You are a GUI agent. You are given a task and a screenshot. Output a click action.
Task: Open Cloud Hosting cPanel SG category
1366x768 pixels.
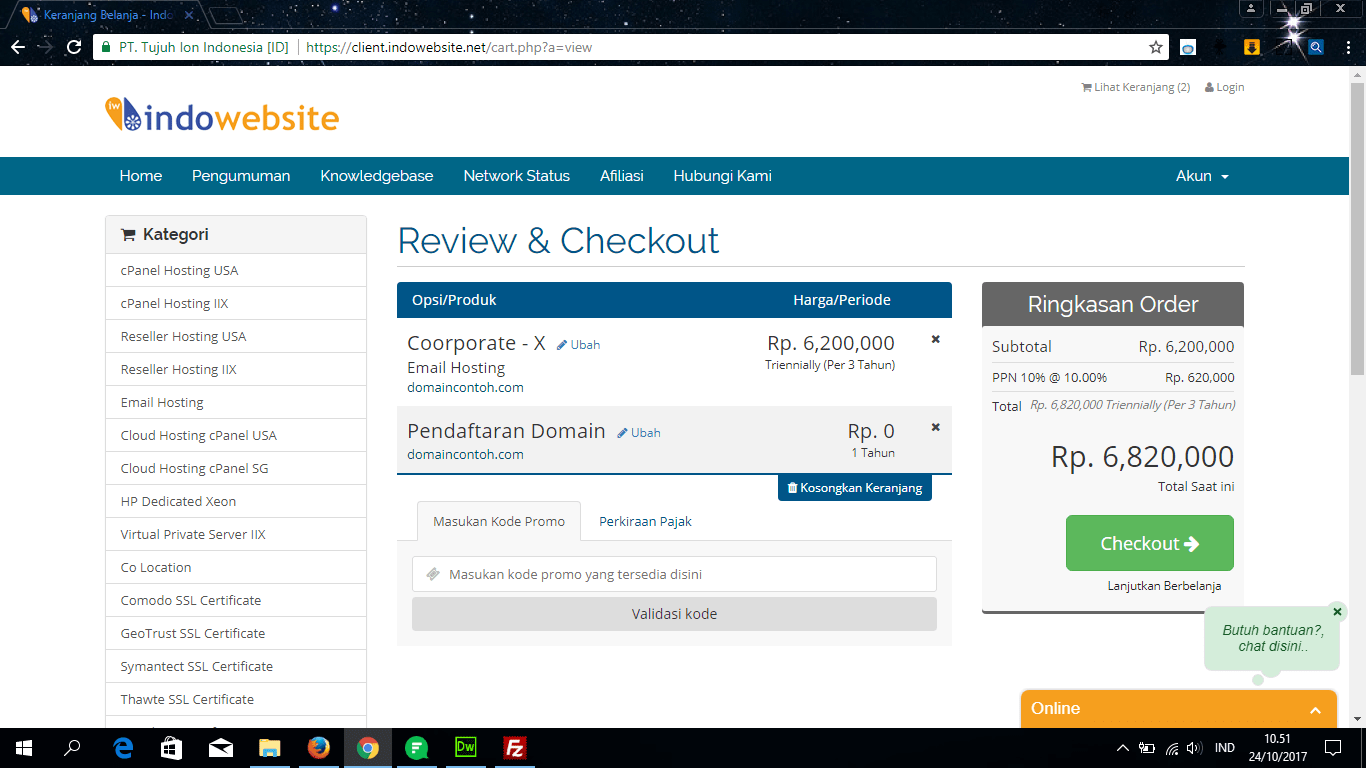point(236,468)
